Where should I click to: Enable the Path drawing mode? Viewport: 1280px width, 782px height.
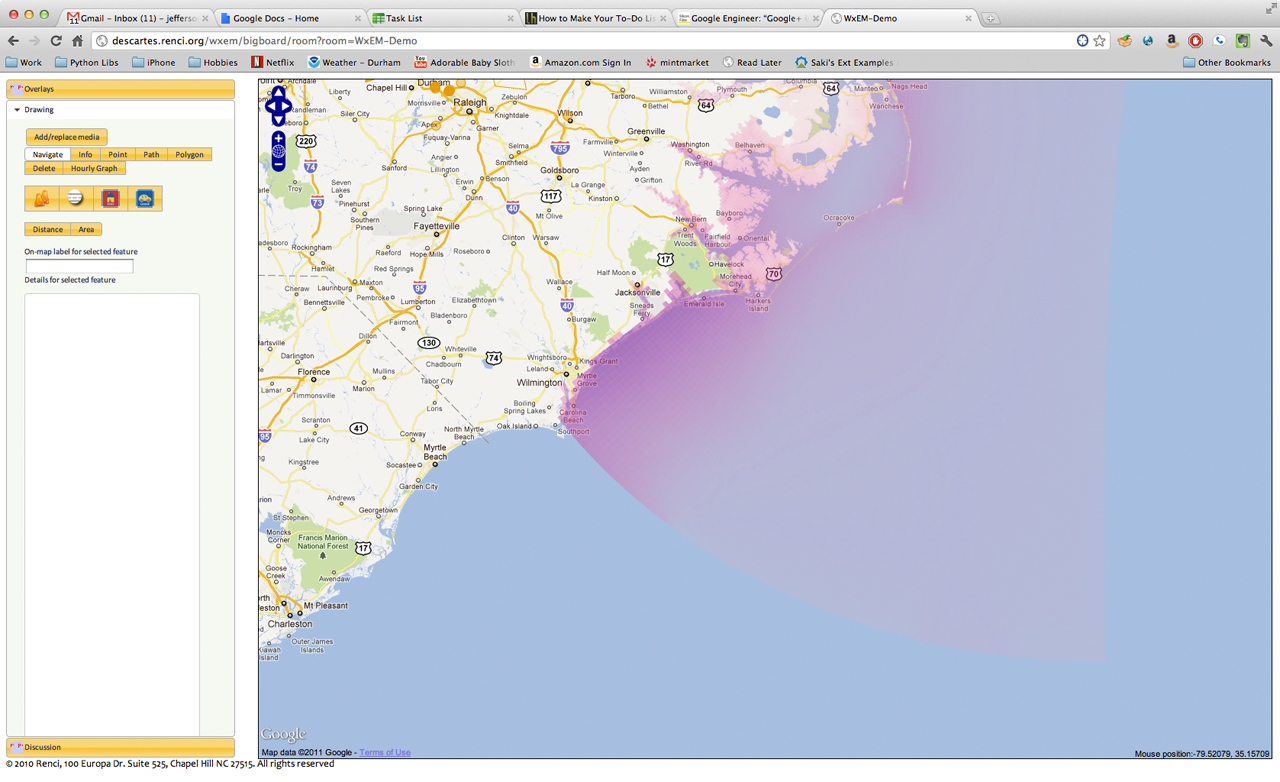(x=151, y=155)
